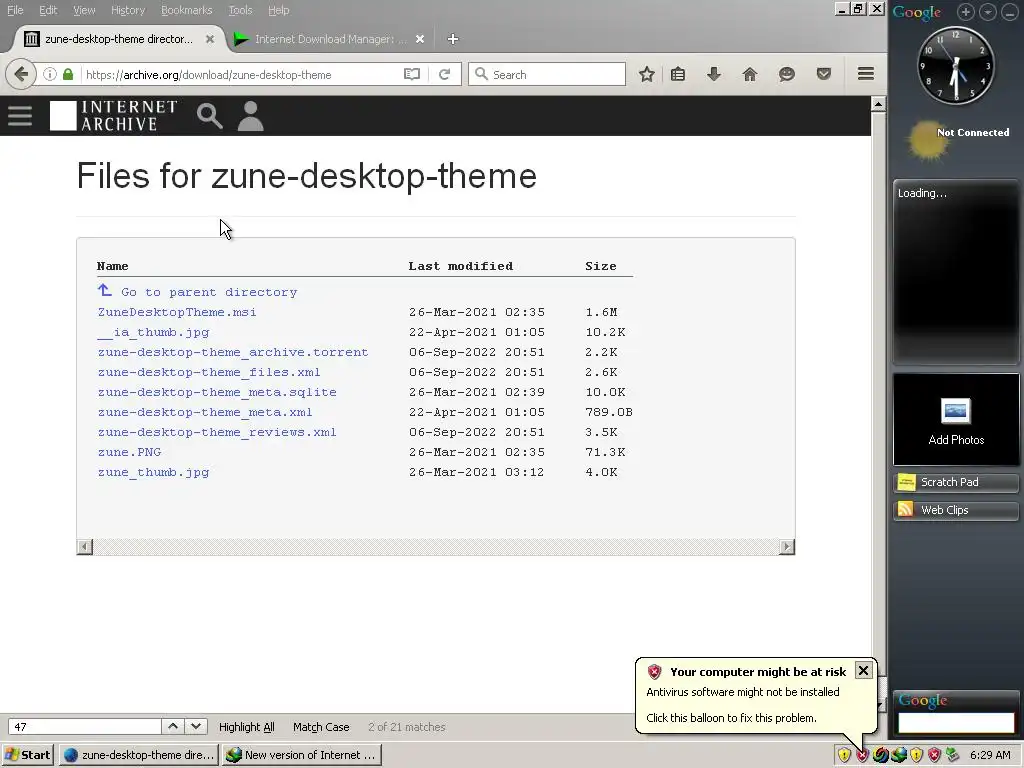
Task: Expand the Scratch Pad gadget
Action: point(956,482)
